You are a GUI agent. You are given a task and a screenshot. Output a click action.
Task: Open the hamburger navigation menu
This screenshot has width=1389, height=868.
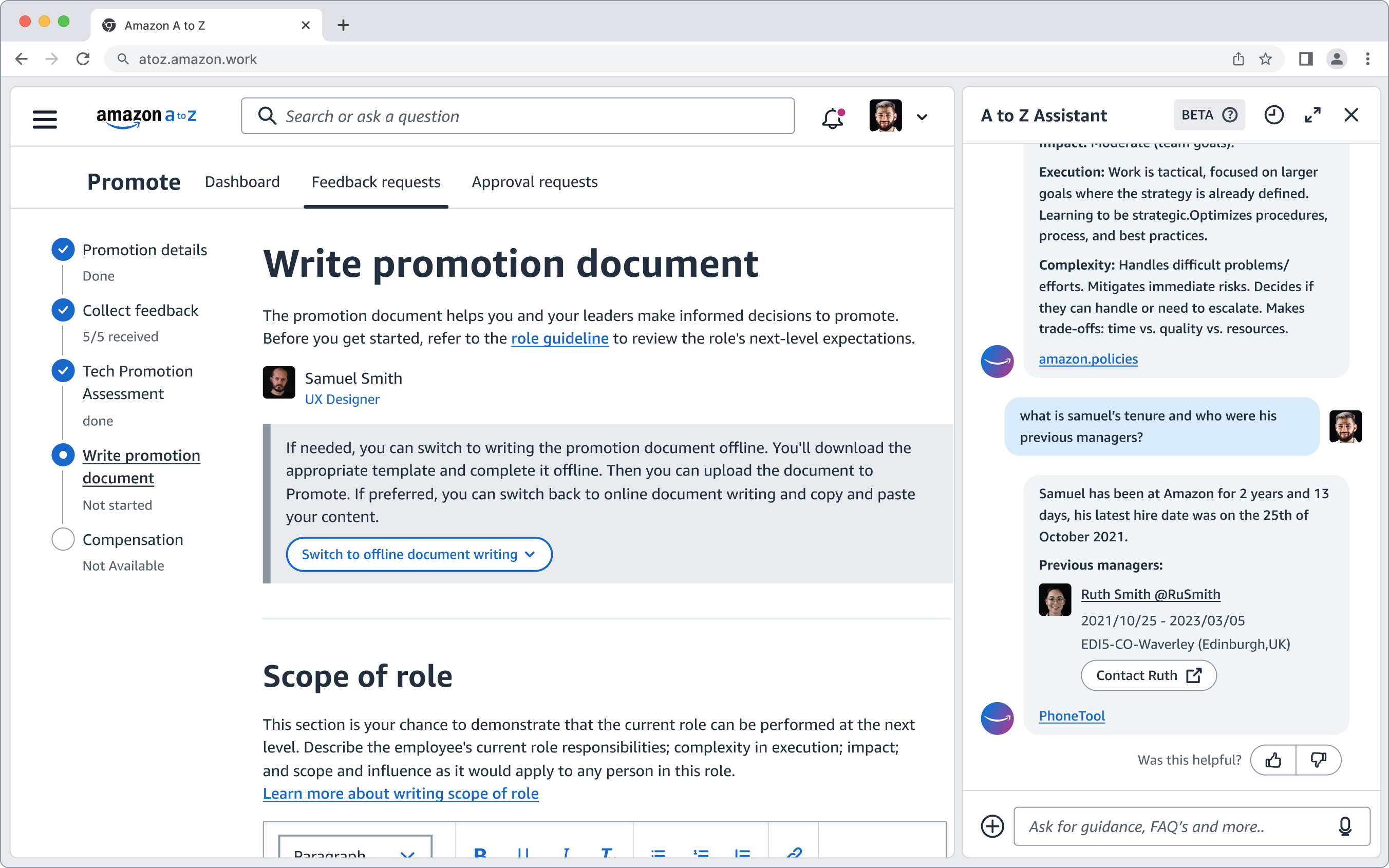[45, 119]
